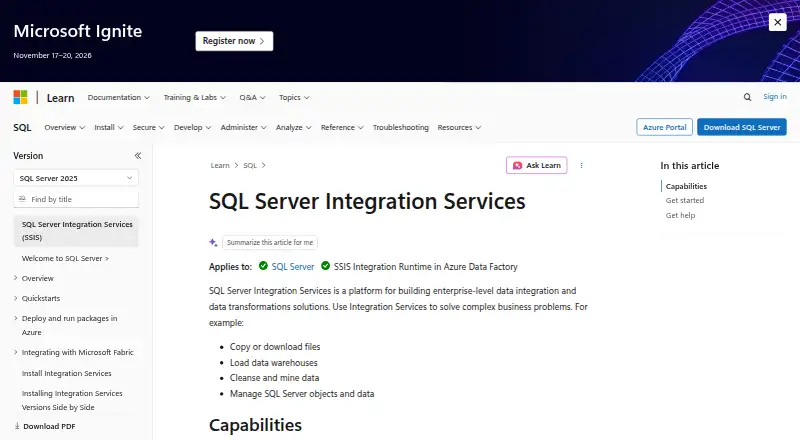Viewport: 800px width, 440px height.
Task: Click the SQL breadcrumb link
Action: click(x=249, y=165)
